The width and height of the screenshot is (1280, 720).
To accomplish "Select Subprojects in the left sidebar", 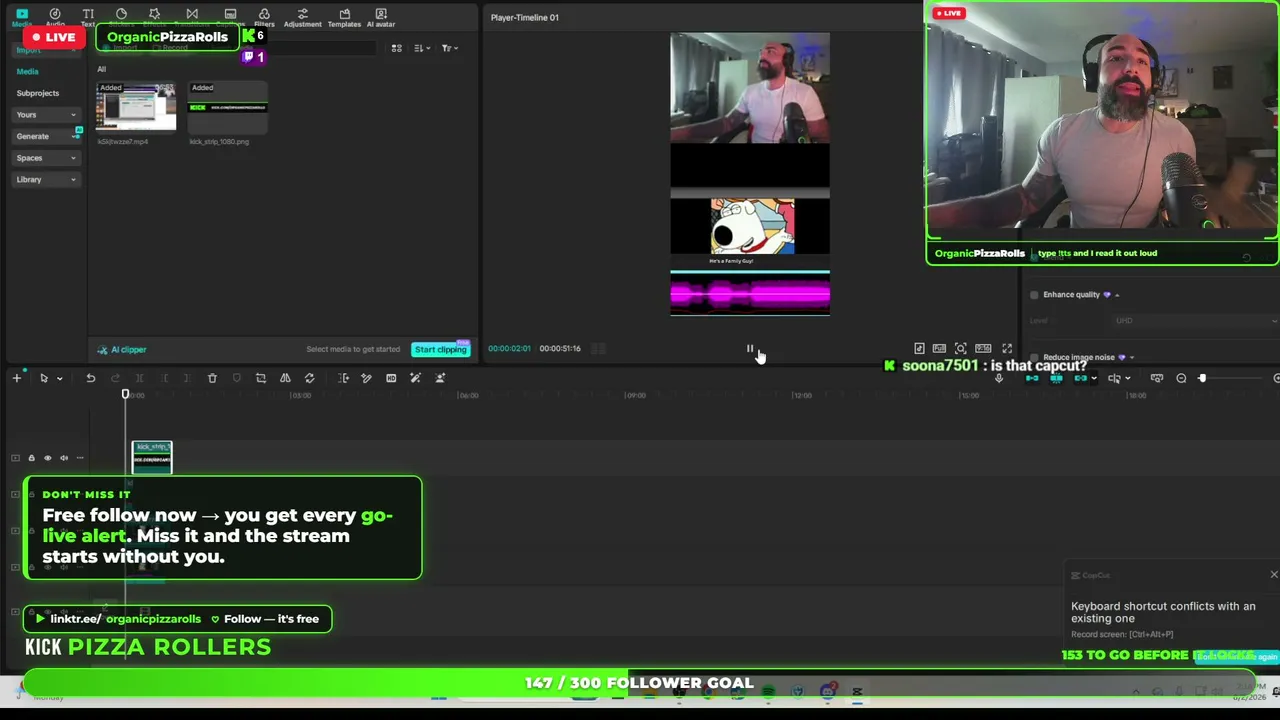I will pos(37,93).
